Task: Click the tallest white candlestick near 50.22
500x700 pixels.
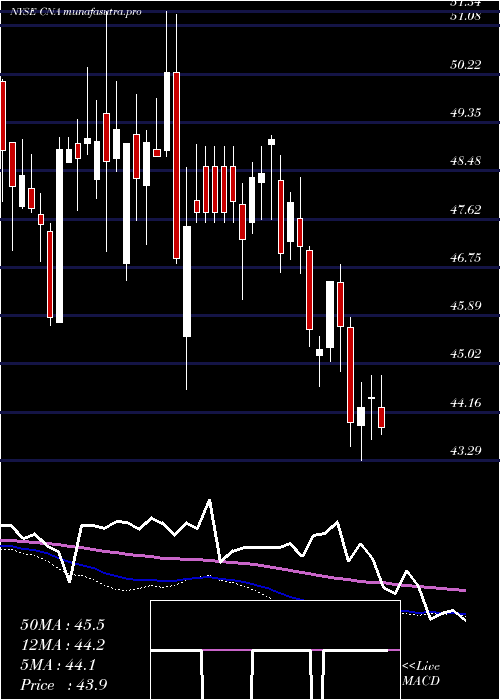Action: point(167,111)
